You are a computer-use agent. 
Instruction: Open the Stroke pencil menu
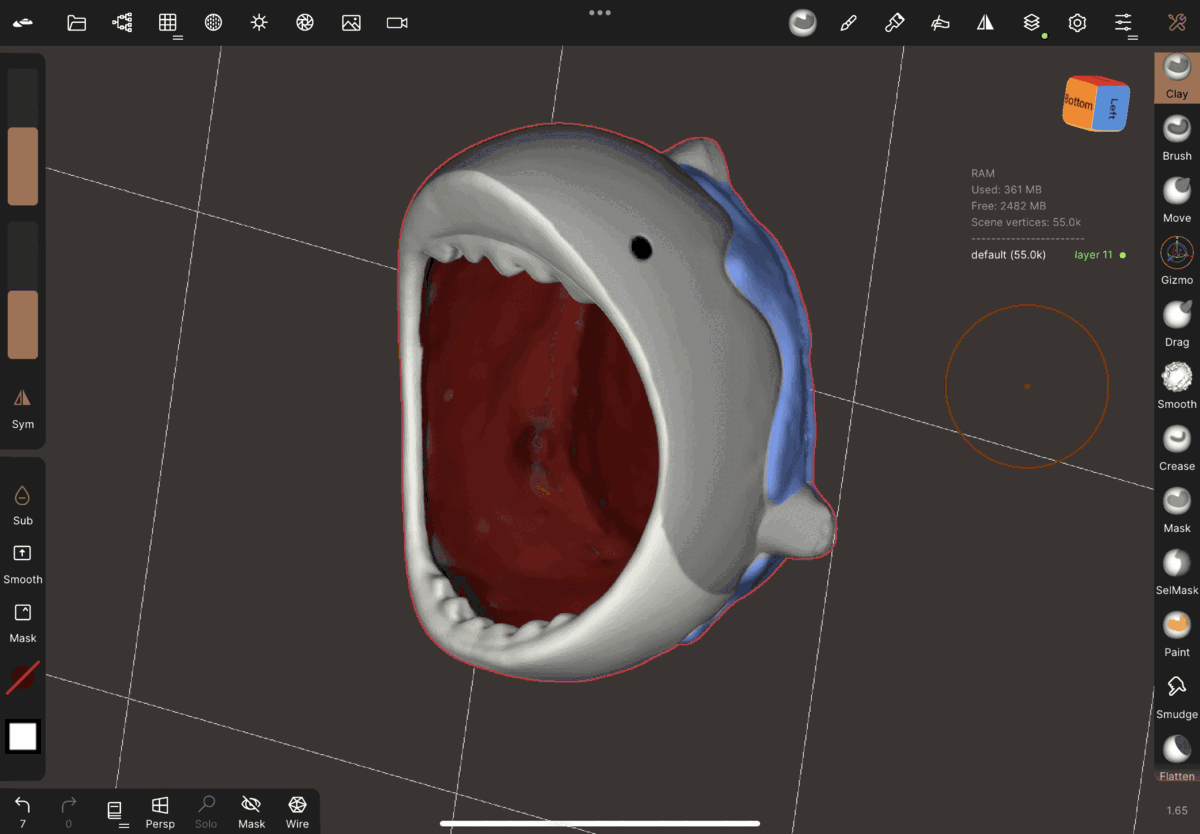coord(848,22)
